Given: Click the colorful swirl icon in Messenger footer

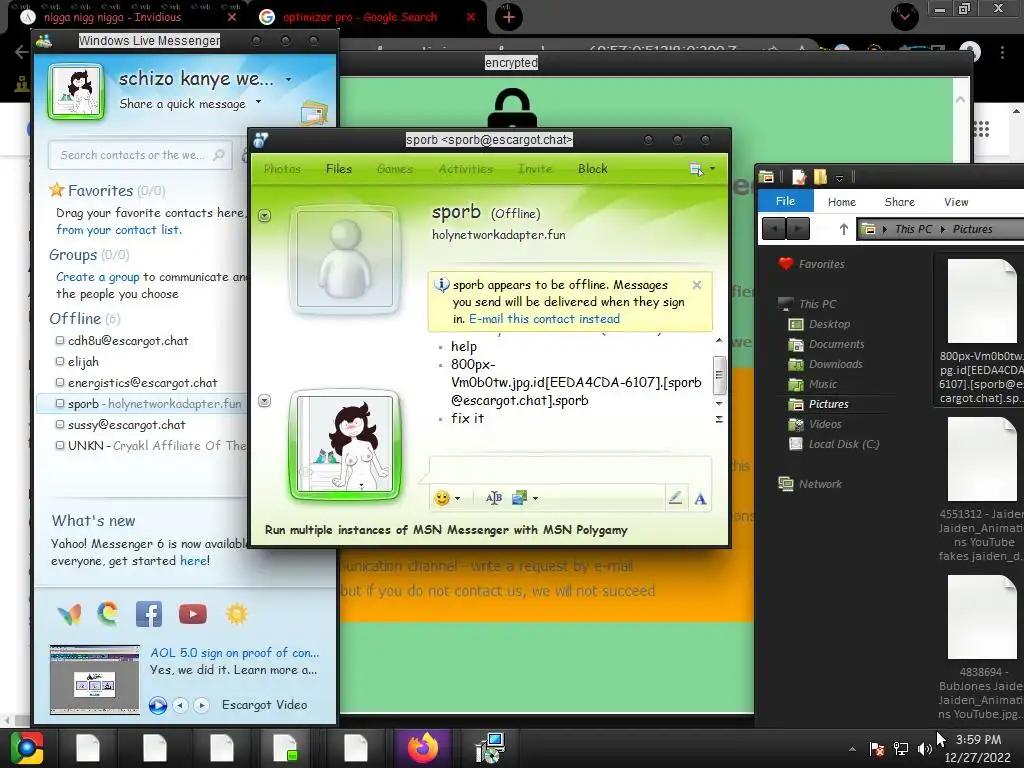Looking at the screenshot, I should (108, 614).
